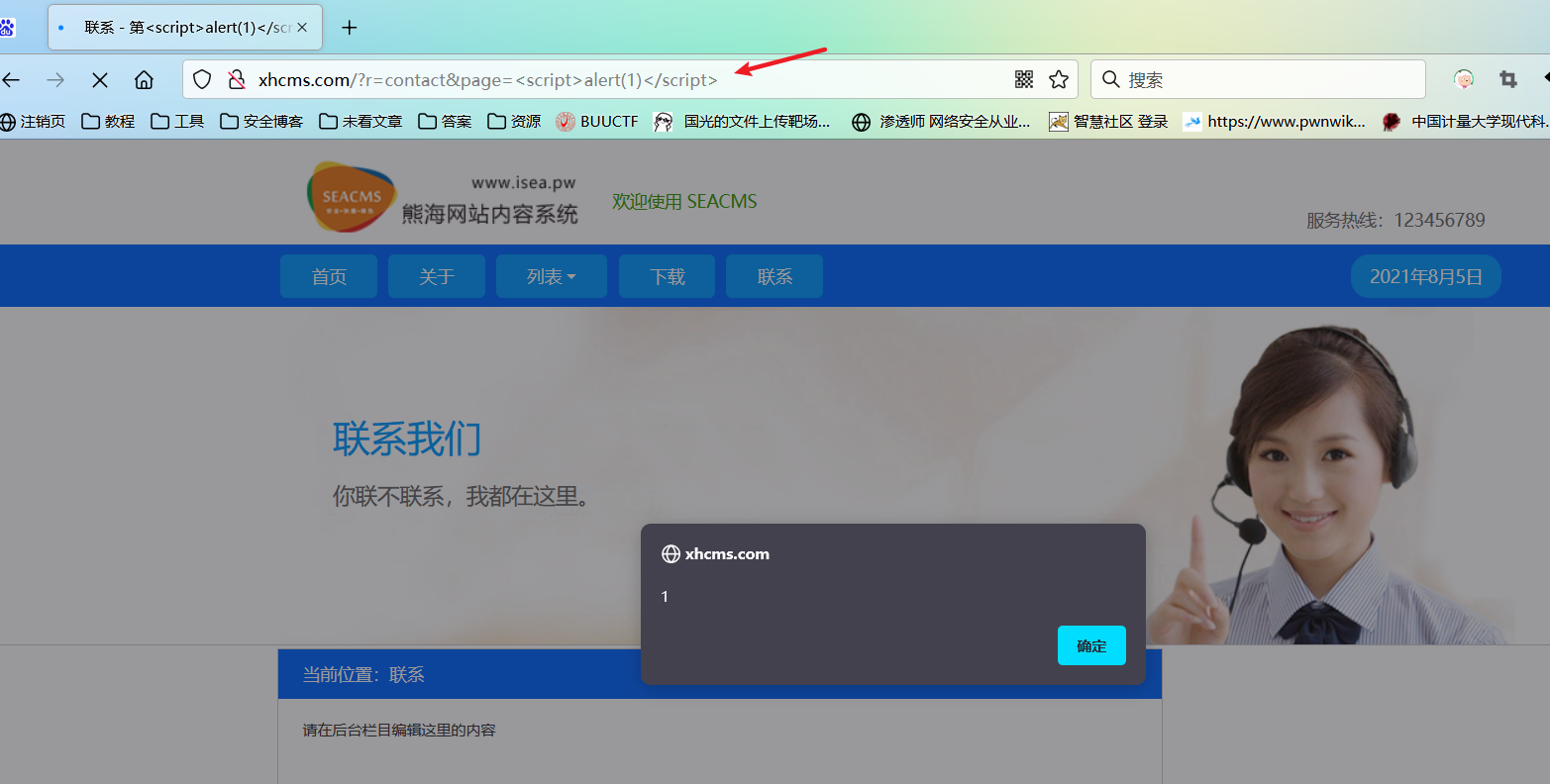Image resolution: width=1550 pixels, height=784 pixels.
Task: Select the tab titled 联系 - 第<script>alert(1)
Action: (185, 28)
